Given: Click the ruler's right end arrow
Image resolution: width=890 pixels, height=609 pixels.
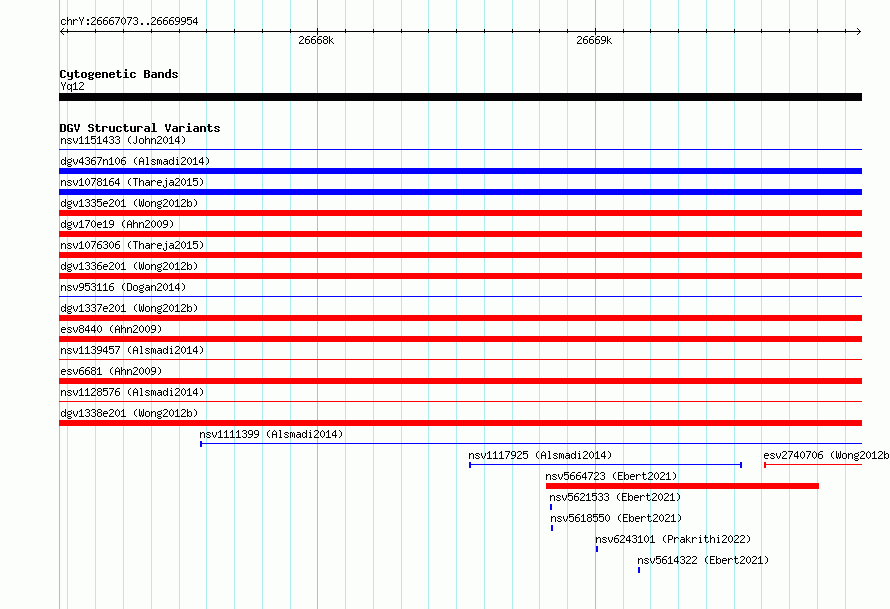Looking at the screenshot, I should [858, 32].
